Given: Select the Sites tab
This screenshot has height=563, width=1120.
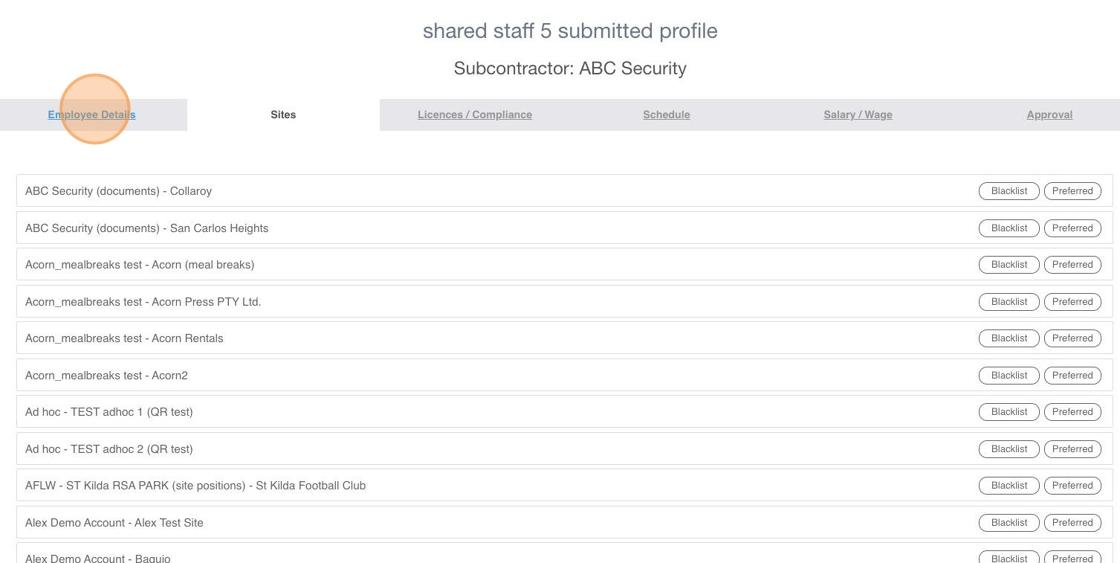Looking at the screenshot, I should (x=283, y=114).
